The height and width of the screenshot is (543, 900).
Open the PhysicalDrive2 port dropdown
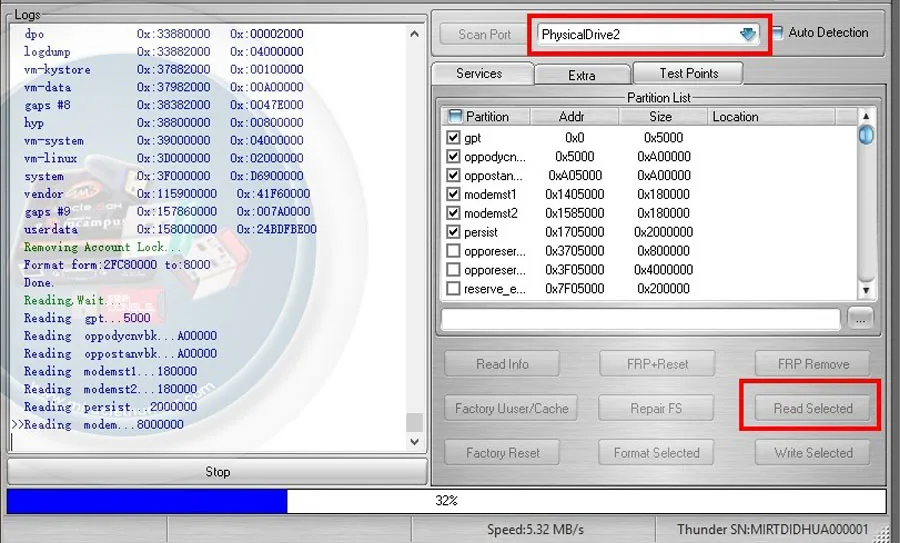[x=747, y=34]
